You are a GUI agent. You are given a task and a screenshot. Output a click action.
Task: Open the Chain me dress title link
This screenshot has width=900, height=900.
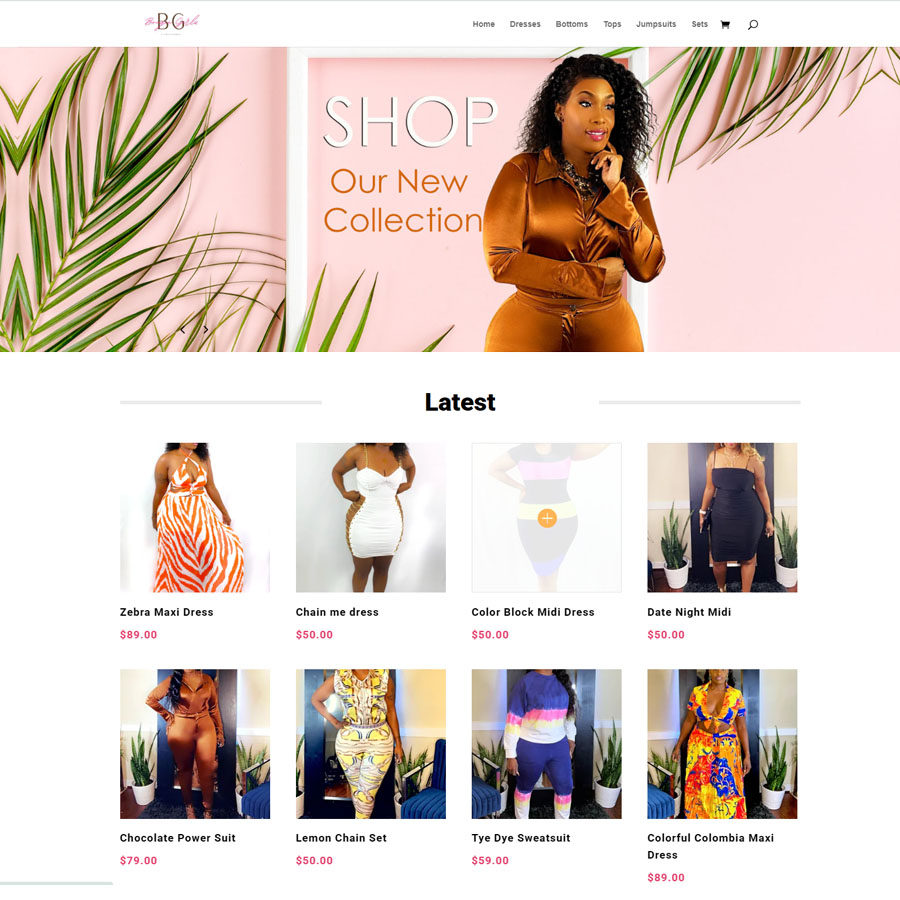click(337, 612)
